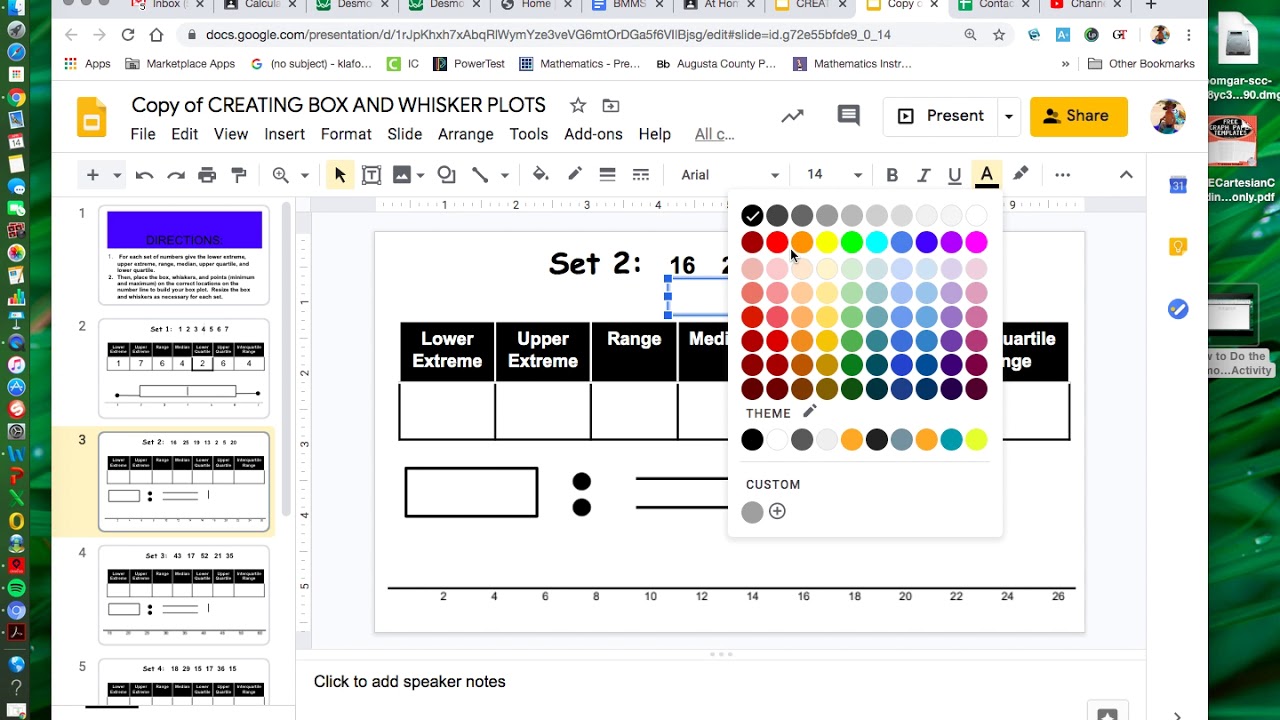Screen dimensions: 1280x720
Task: Open the Arrange menu
Action: pyautogui.click(x=466, y=134)
